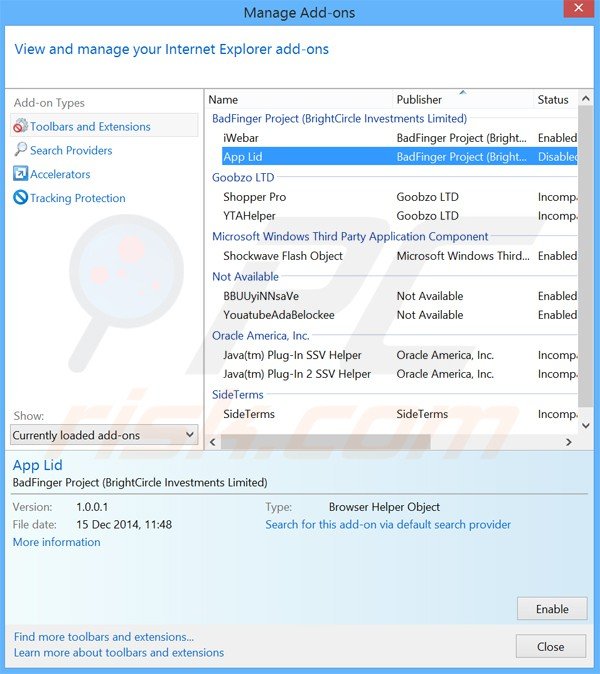Click the Search Providers magnifier icon

click(x=20, y=150)
